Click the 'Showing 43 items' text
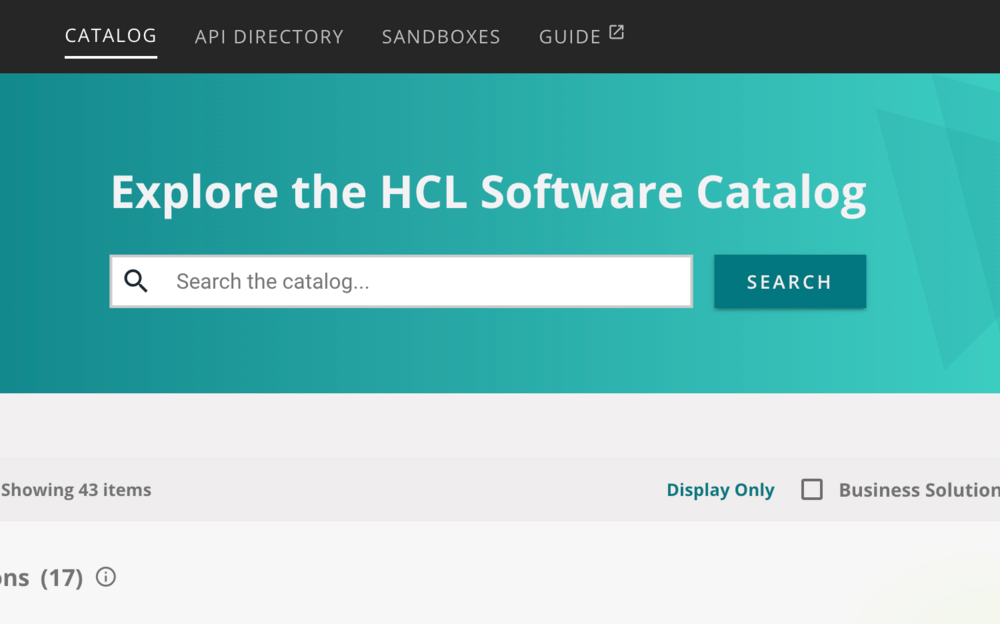The width and height of the screenshot is (1000, 624). click(76, 490)
